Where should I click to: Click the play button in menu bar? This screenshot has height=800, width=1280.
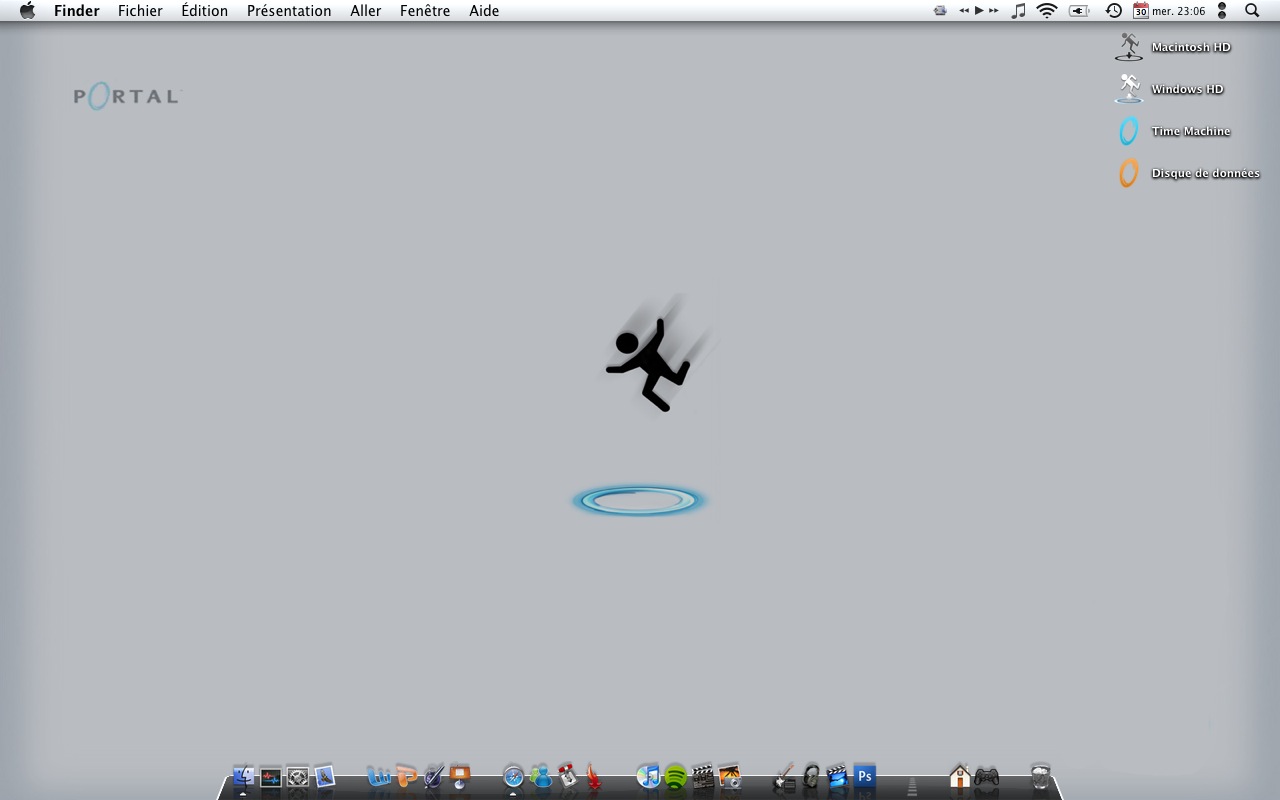(x=979, y=11)
